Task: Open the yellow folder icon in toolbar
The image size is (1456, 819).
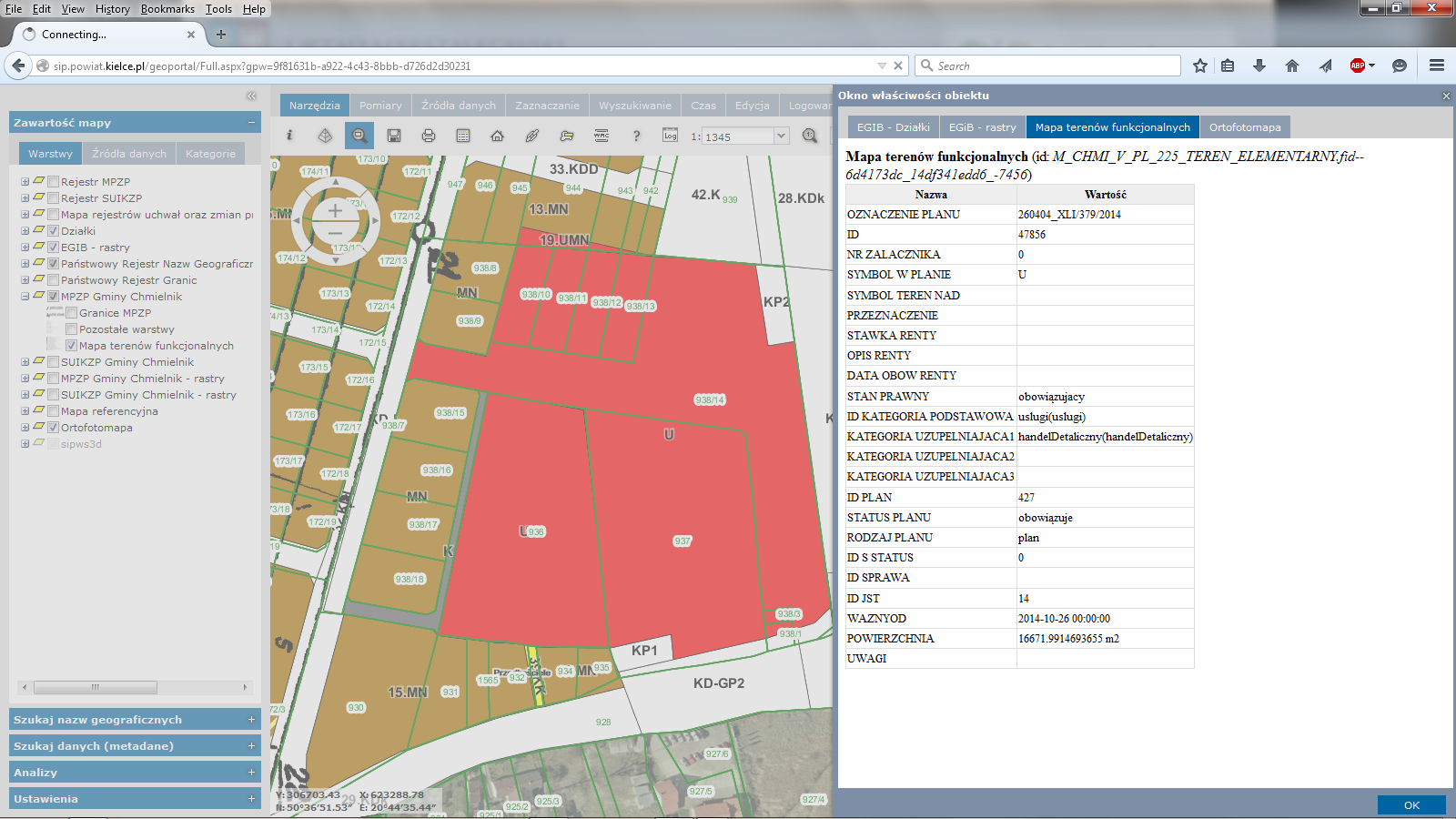Action: [x=567, y=136]
